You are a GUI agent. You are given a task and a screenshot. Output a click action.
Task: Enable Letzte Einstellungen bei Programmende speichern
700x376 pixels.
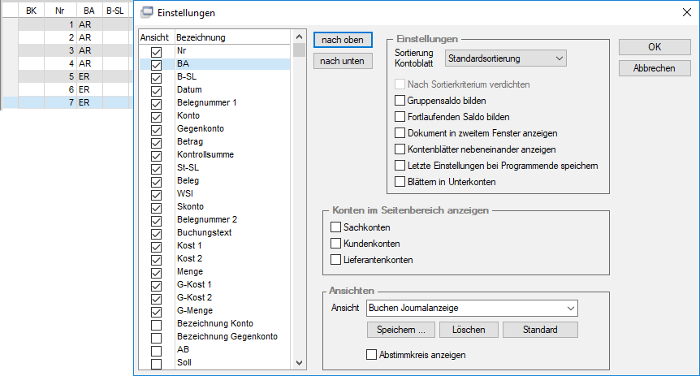pyautogui.click(x=400, y=166)
